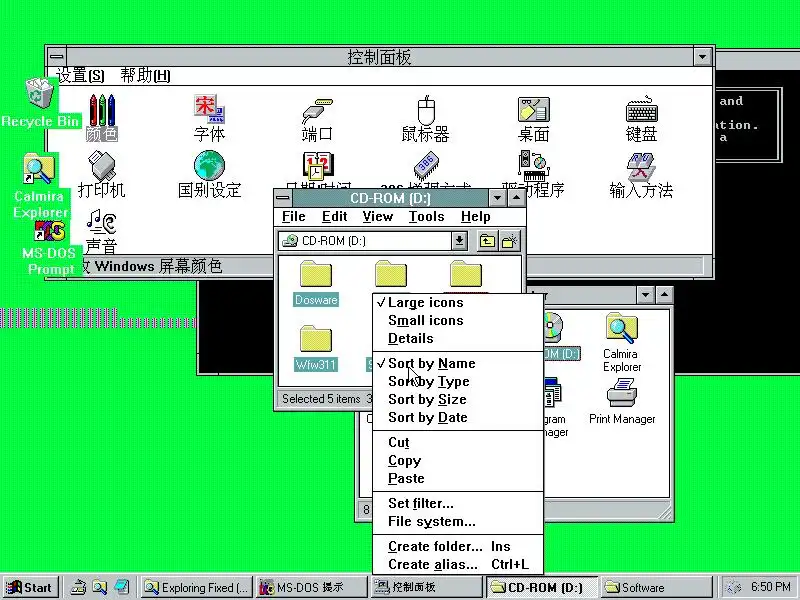Viewport: 800px width, 600px height.
Task: Choose Create folder... from context menu
Action: point(458,546)
